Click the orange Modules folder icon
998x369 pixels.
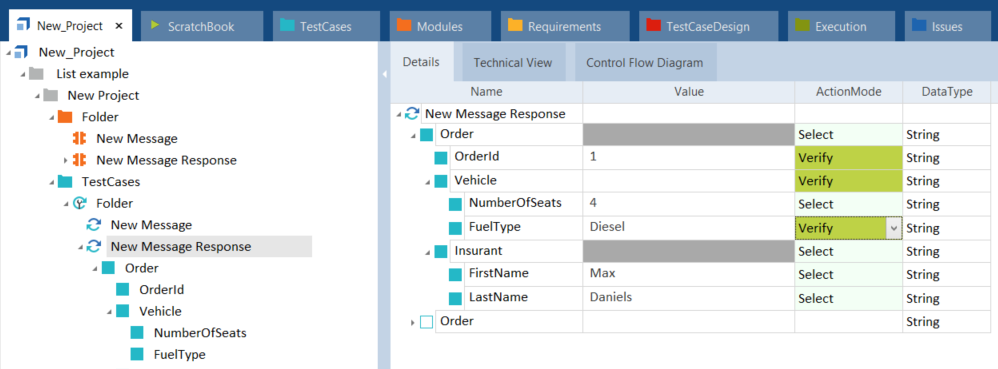pyautogui.click(x=404, y=25)
